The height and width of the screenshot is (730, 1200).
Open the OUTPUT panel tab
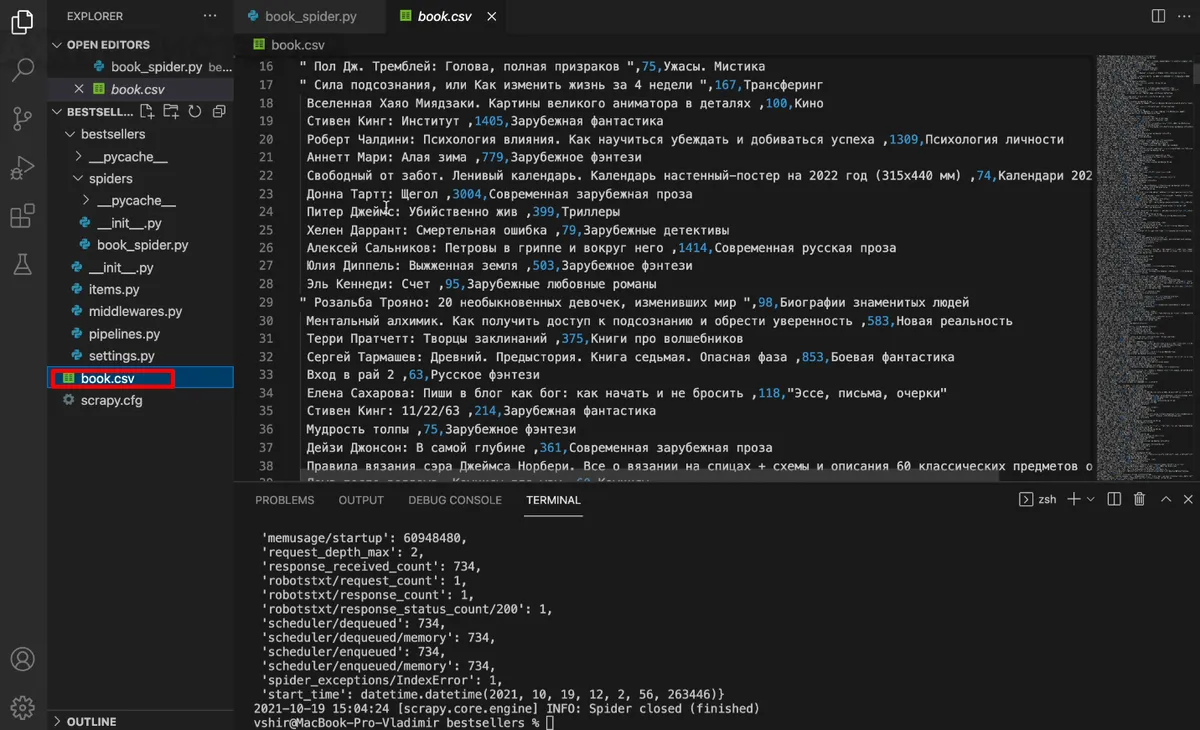pyautogui.click(x=361, y=500)
